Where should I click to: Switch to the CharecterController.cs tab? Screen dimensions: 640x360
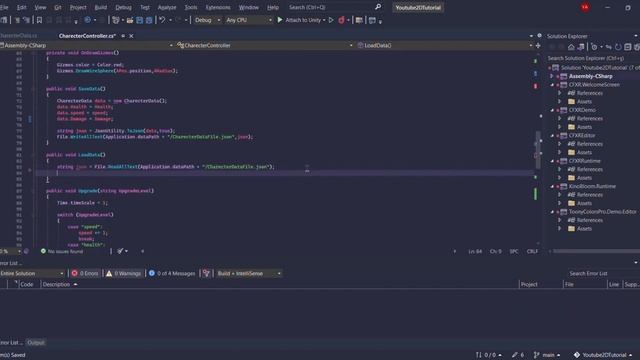coord(87,36)
